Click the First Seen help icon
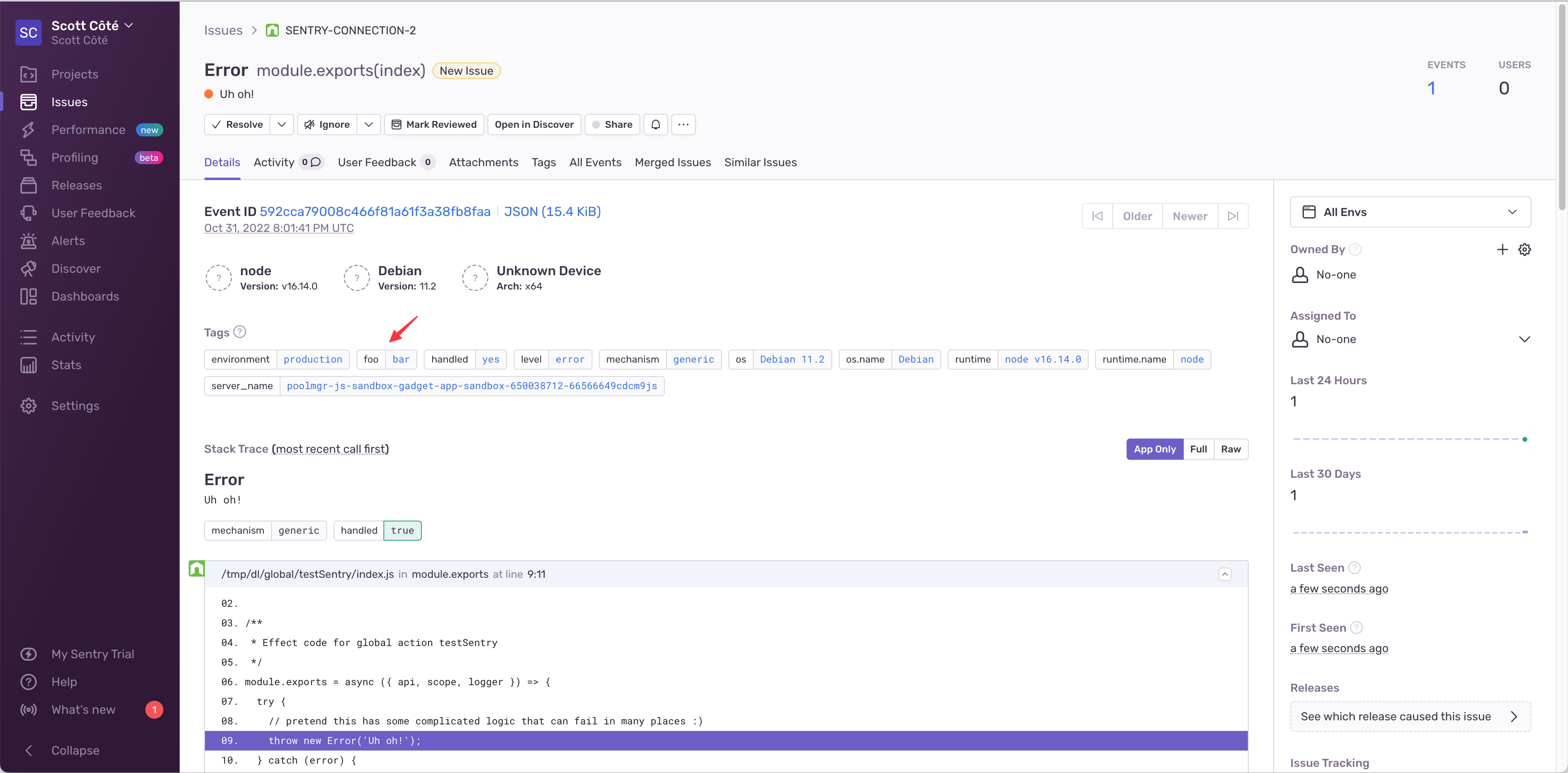The height and width of the screenshot is (773, 1568). coord(1356,628)
